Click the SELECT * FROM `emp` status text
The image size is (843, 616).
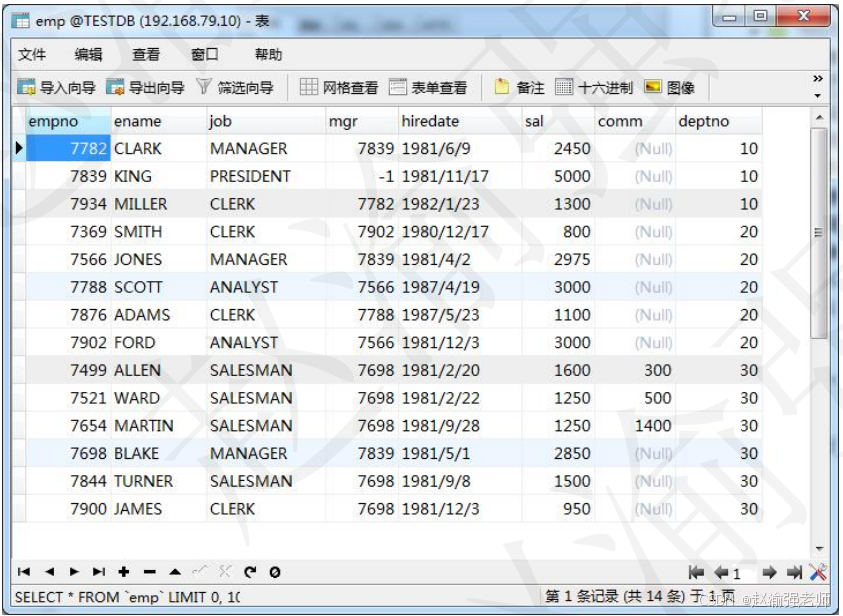click(127, 597)
